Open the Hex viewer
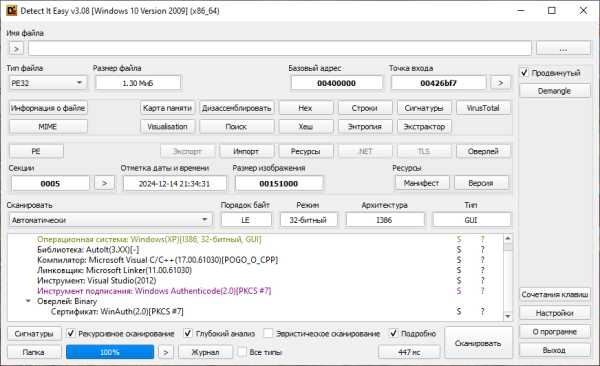 [305, 108]
